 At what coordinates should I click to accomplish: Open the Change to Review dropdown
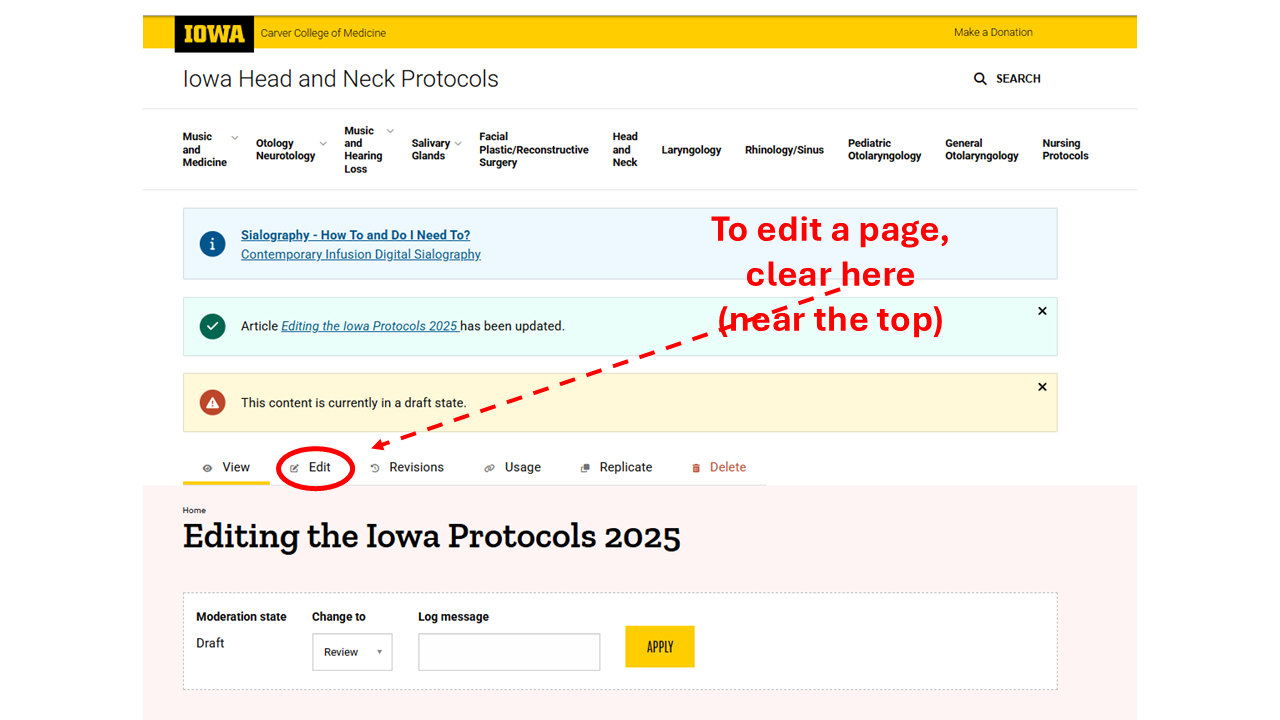[352, 651]
